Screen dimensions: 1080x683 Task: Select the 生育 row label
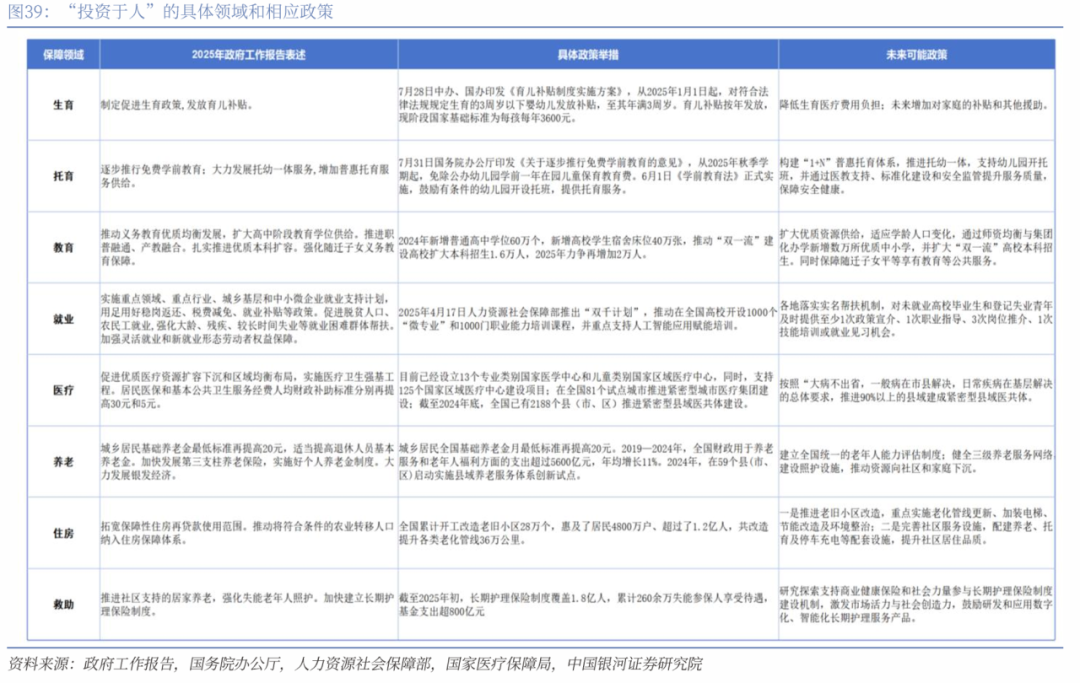click(x=63, y=103)
